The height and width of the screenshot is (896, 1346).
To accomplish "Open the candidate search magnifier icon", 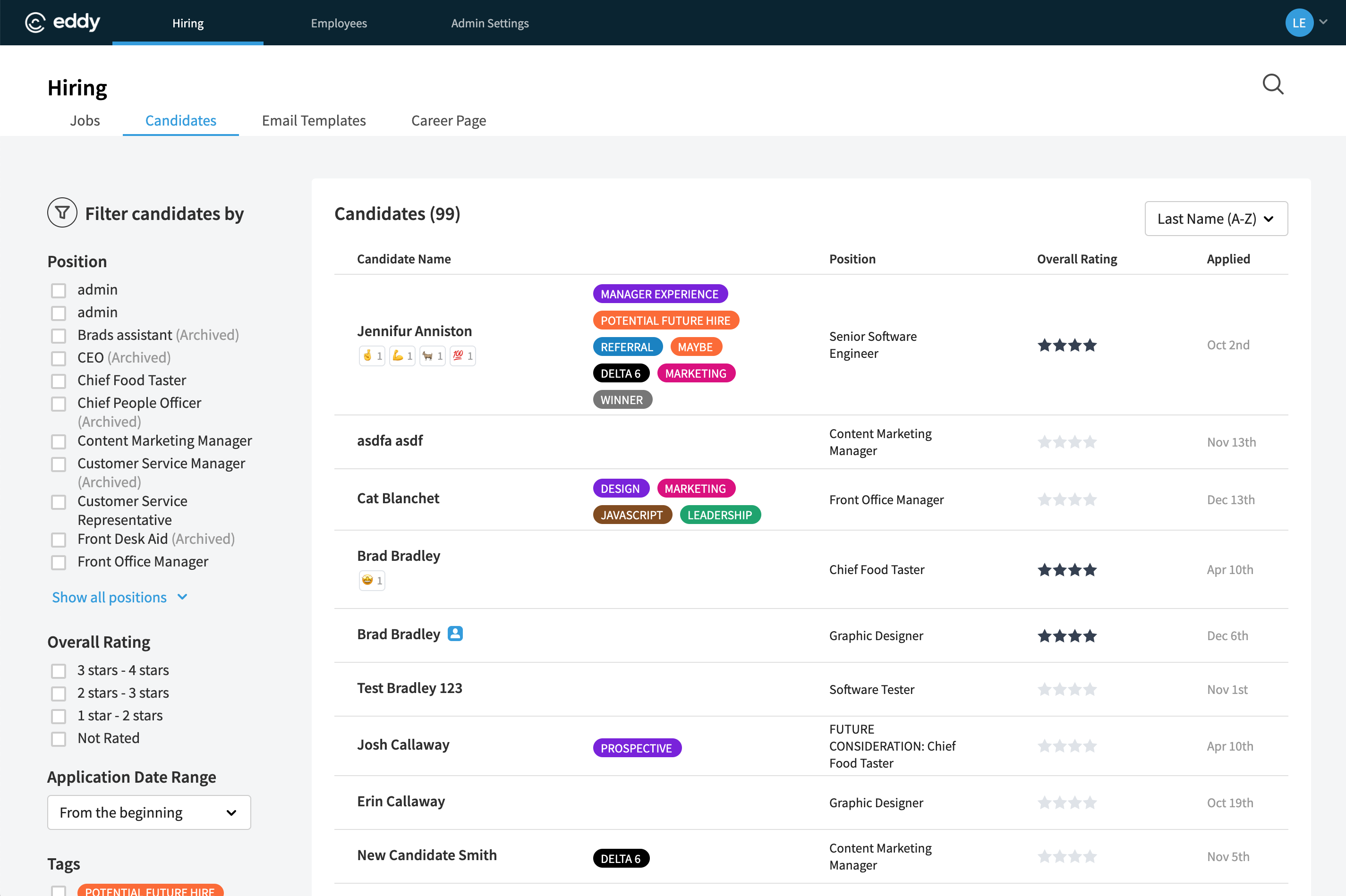I will 1272,85.
